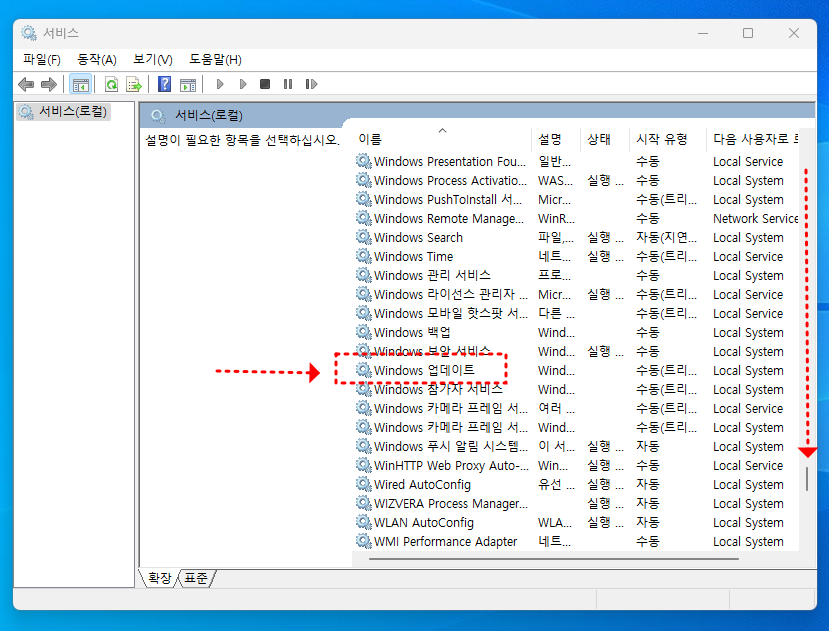Click the gear icon of Windows 백업
The image size is (829, 631).
pyautogui.click(x=364, y=332)
